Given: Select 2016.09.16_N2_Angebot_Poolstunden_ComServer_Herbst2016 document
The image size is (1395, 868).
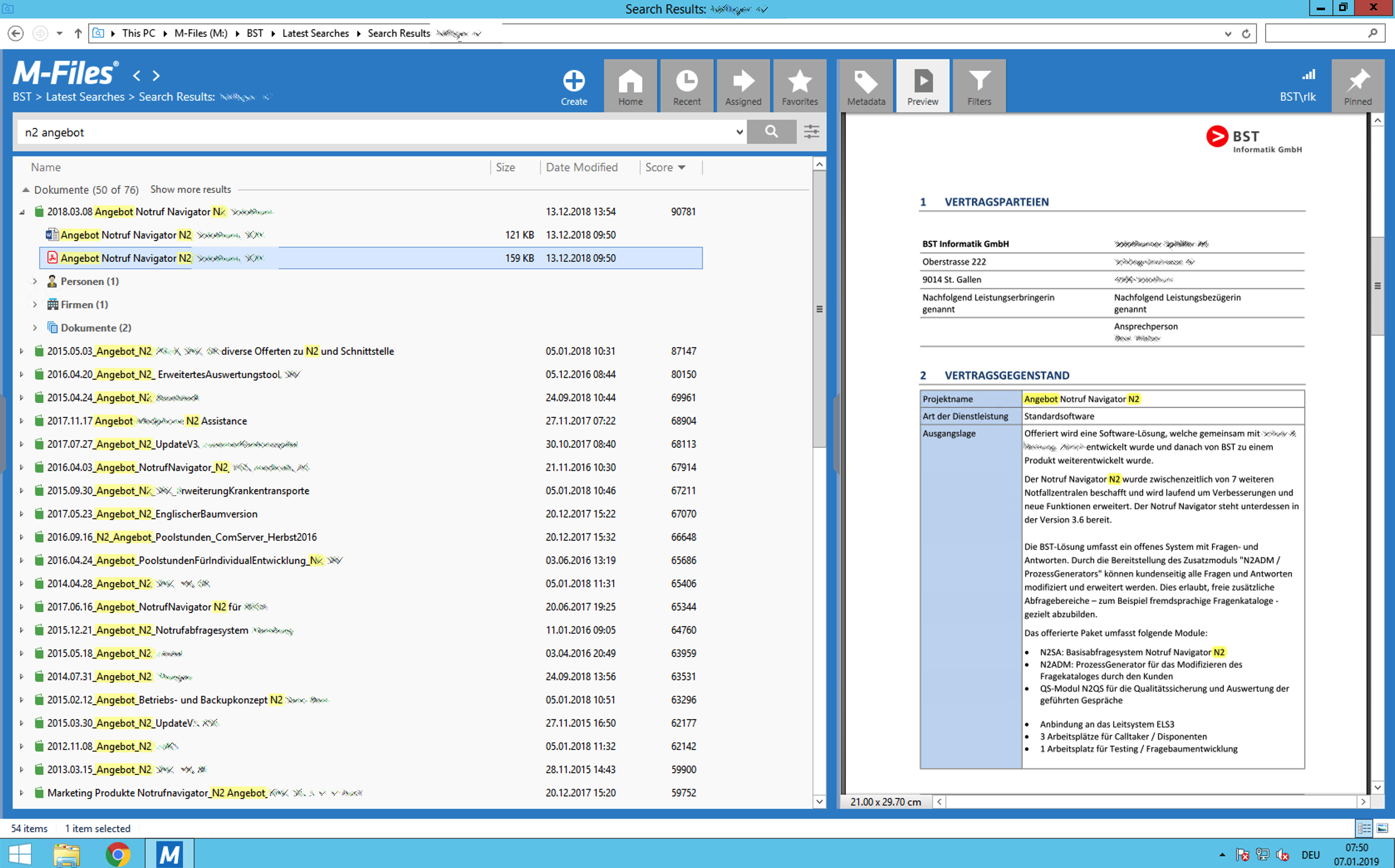Looking at the screenshot, I should coord(182,537).
